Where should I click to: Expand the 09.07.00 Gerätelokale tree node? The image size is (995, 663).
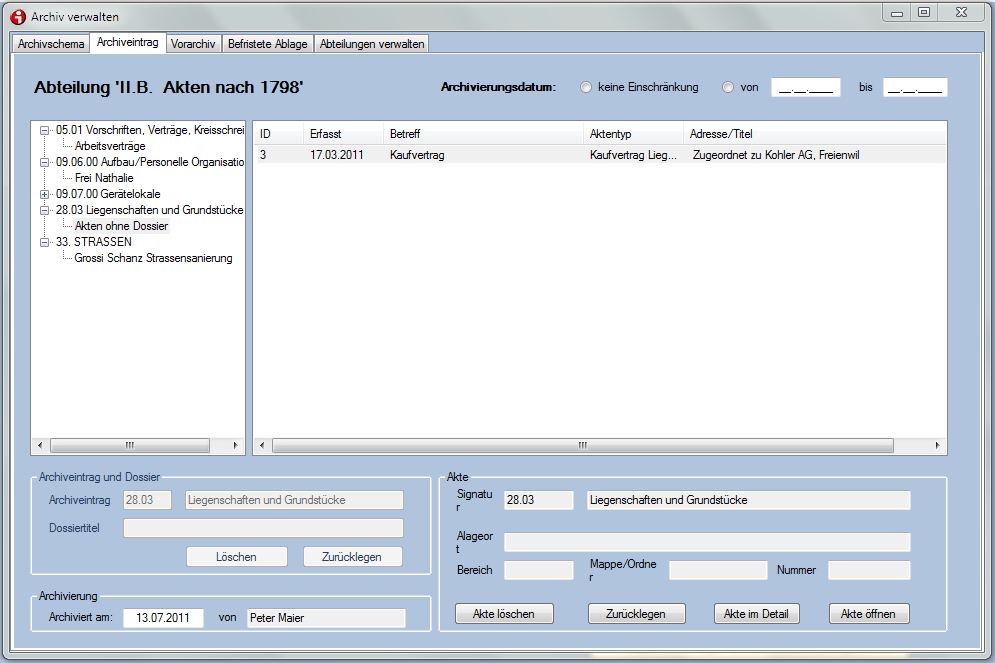(44, 194)
